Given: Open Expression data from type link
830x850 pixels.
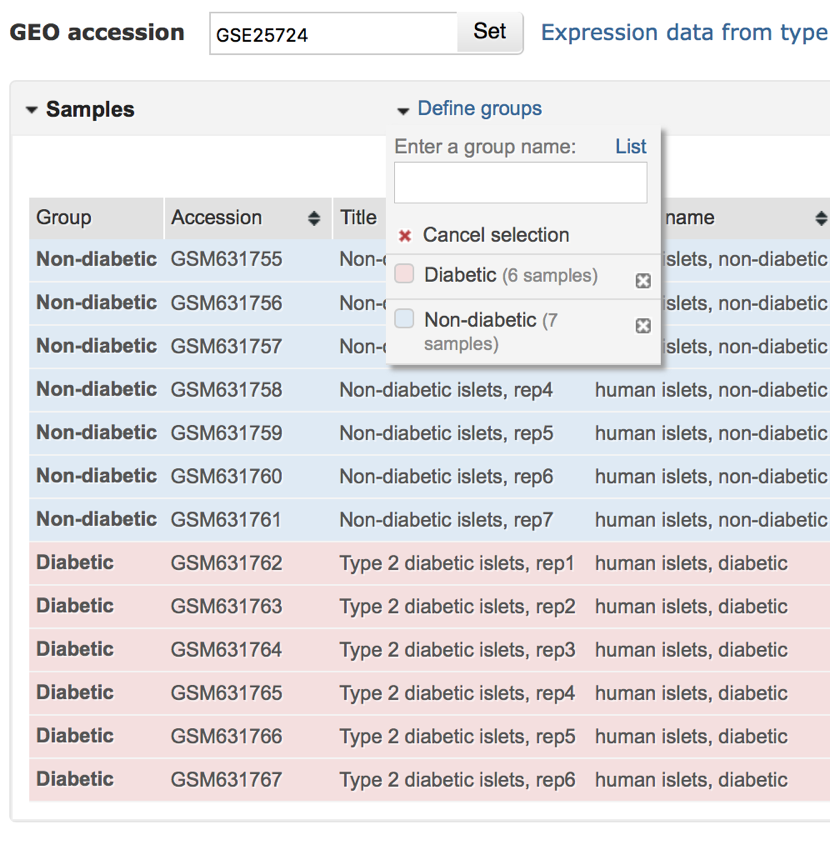Looking at the screenshot, I should (x=684, y=32).
